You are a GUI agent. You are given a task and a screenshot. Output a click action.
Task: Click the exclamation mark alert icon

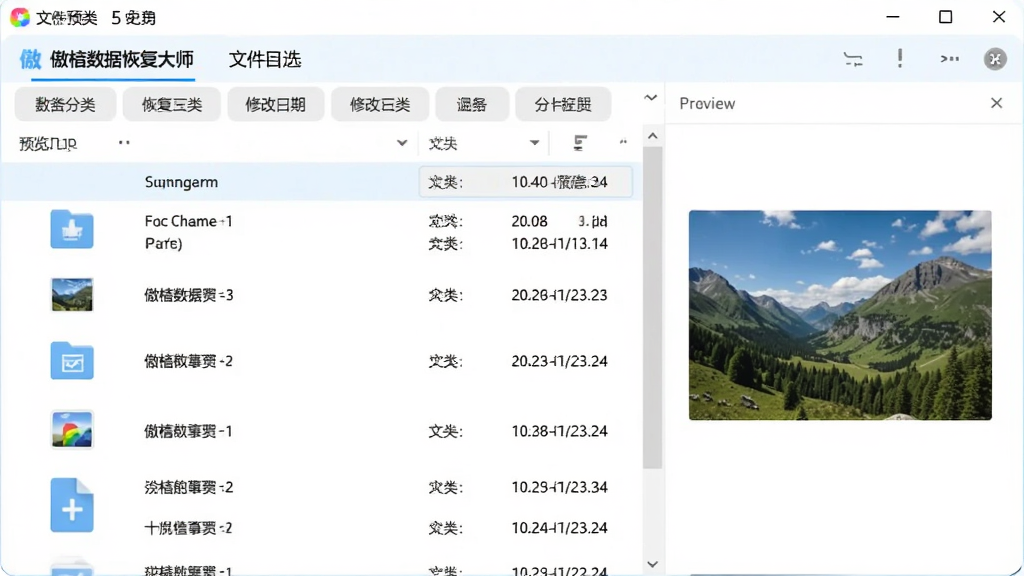(x=900, y=58)
